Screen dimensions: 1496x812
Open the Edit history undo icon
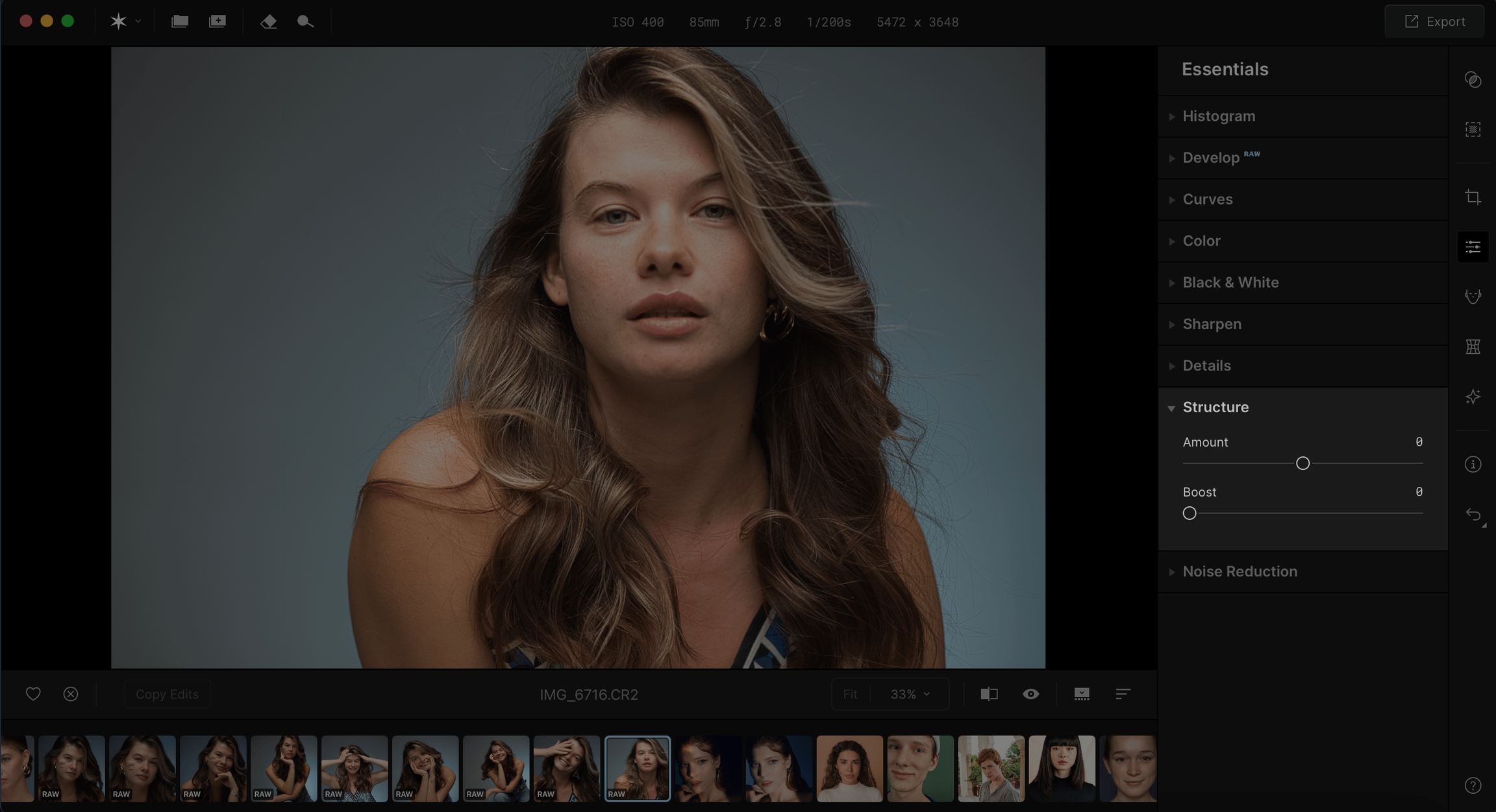coord(1473,515)
